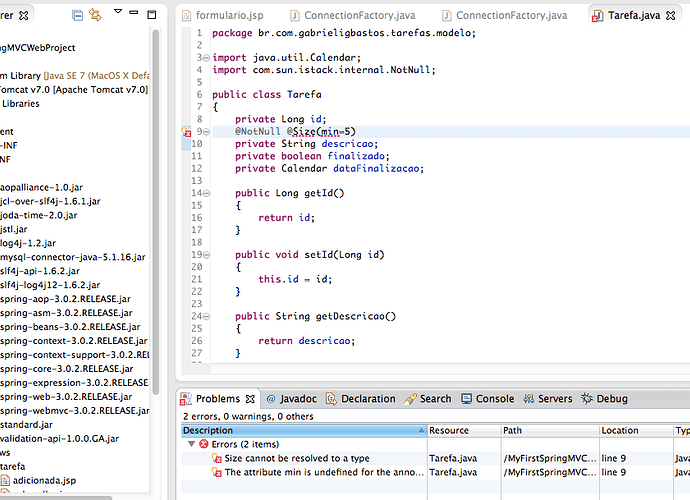Collapse the getId method at line 14
690x500 pixels.
tap(205, 193)
